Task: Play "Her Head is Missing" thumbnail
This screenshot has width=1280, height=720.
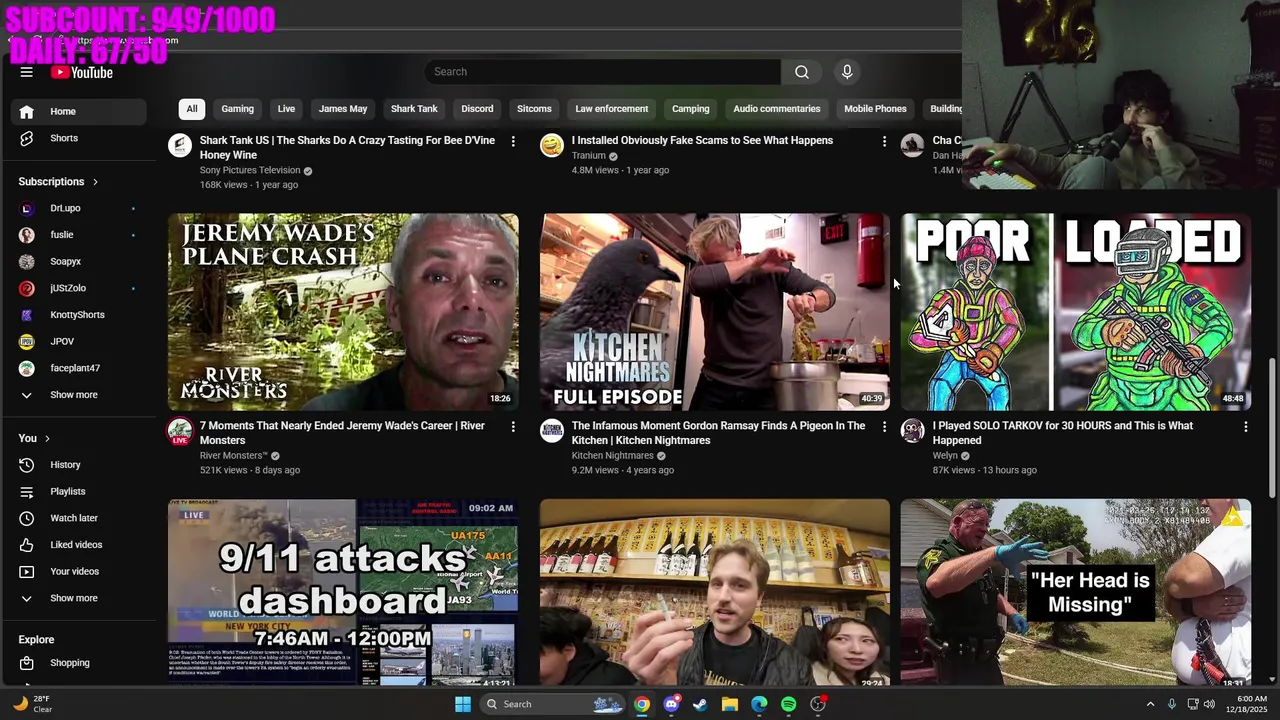Action: pyautogui.click(x=1076, y=591)
